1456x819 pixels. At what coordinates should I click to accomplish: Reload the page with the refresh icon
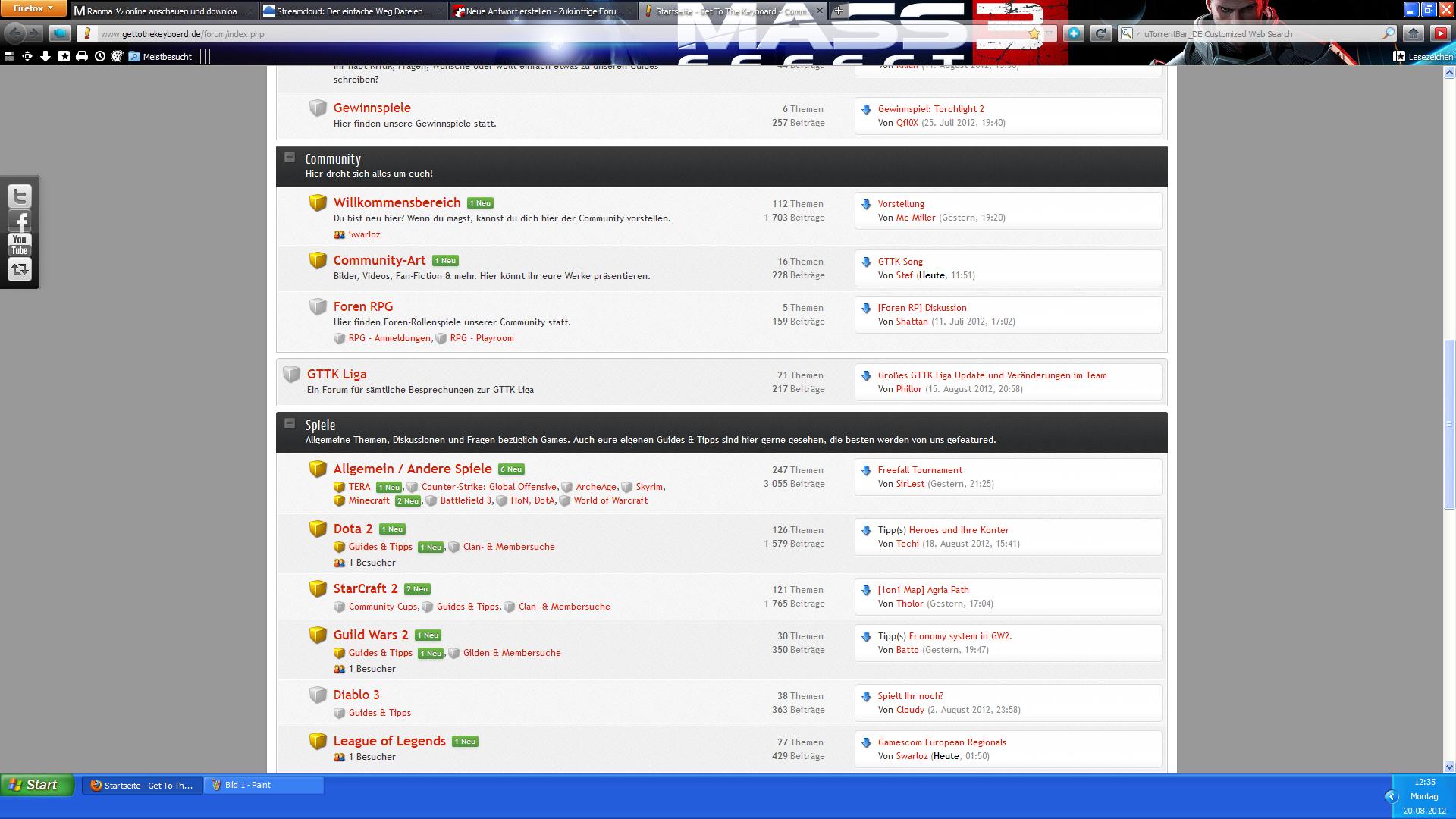coord(1100,33)
